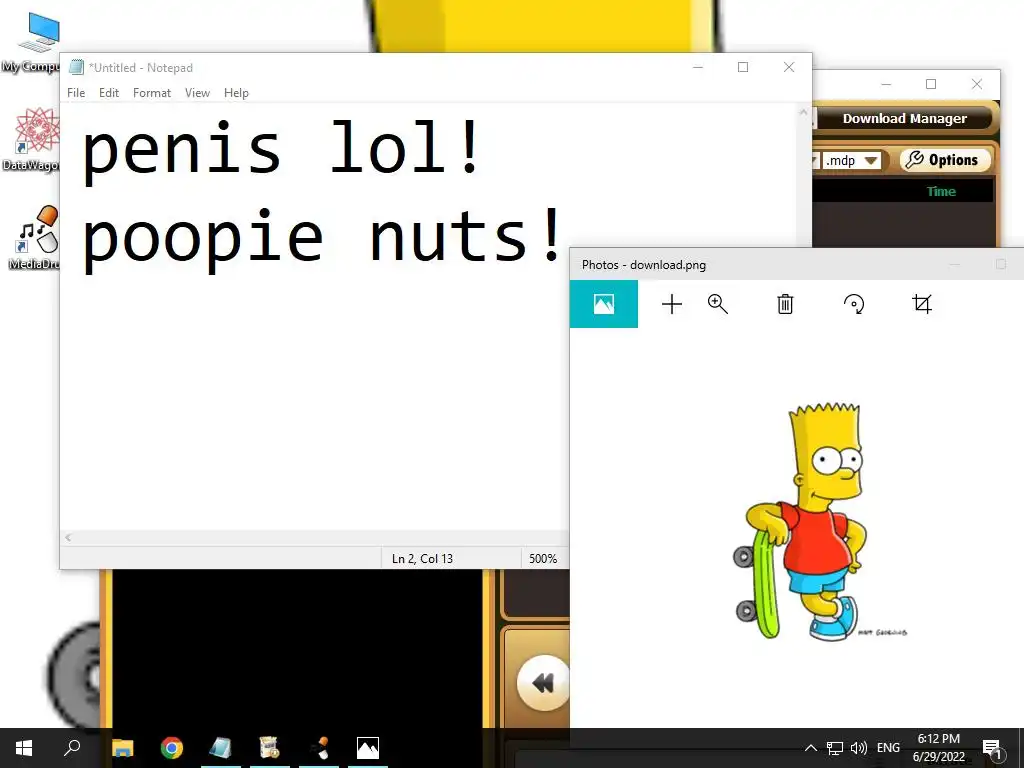Click the Time column header
1024x768 pixels.
tap(941, 191)
